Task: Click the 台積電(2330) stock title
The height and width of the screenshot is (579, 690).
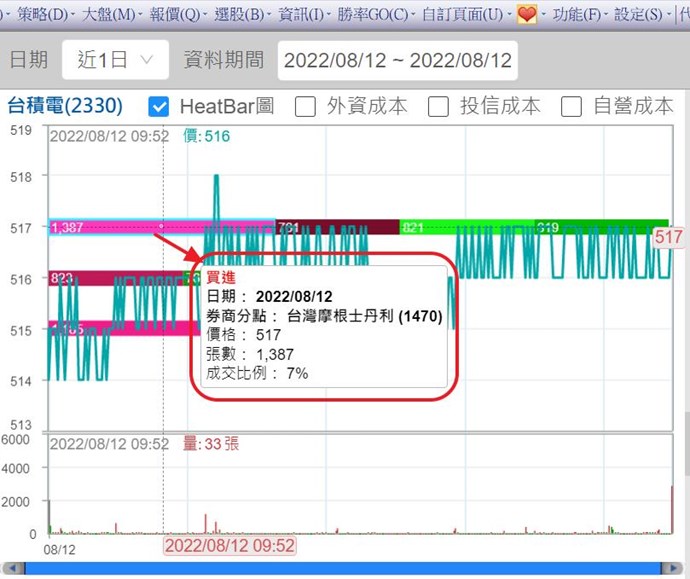Action: (65, 106)
